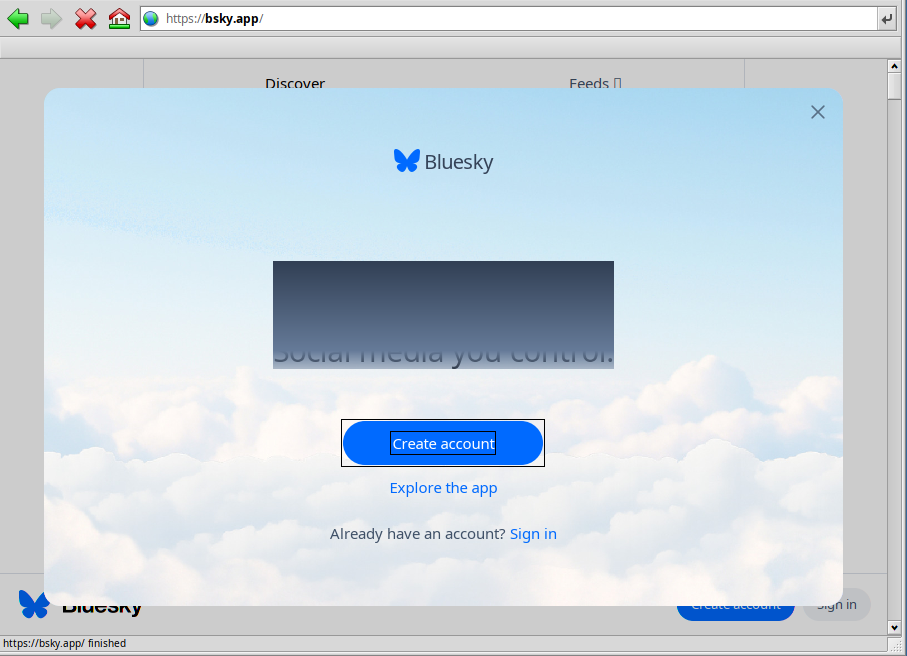Click the butterfly logo atop the dialog
This screenshot has width=907, height=656.
point(406,161)
